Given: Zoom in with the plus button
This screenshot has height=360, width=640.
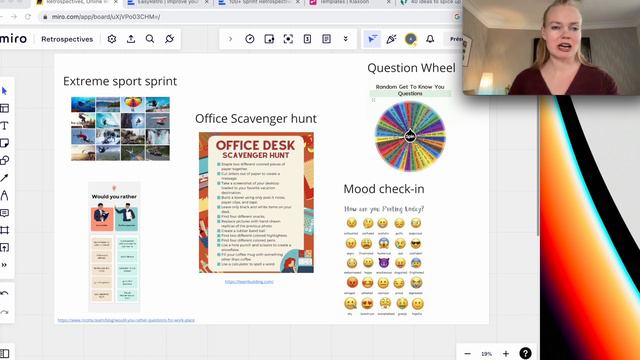Looking at the screenshot, I should pyautogui.click(x=506, y=353).
